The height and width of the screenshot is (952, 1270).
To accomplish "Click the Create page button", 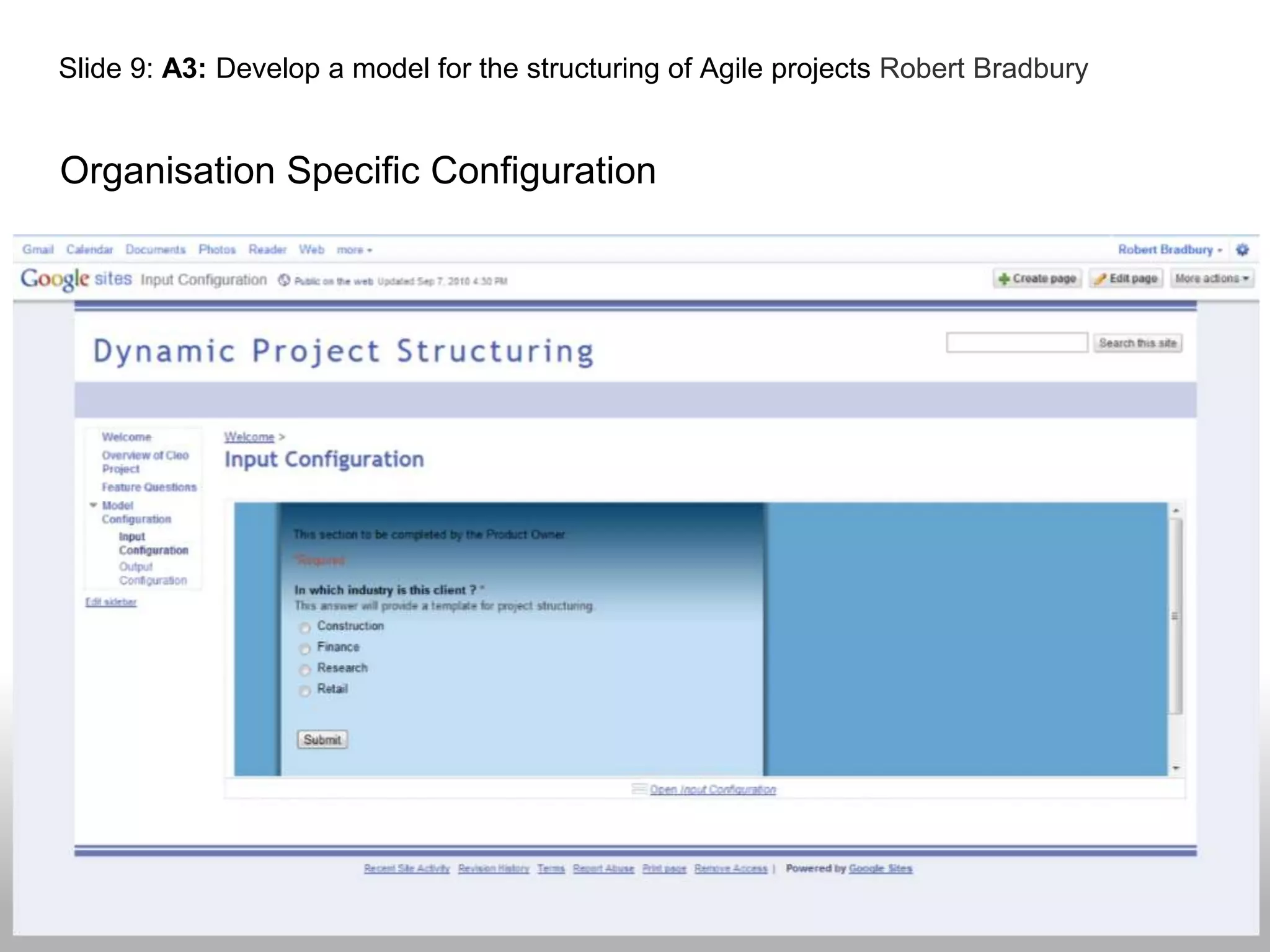I will point(1037,278).
